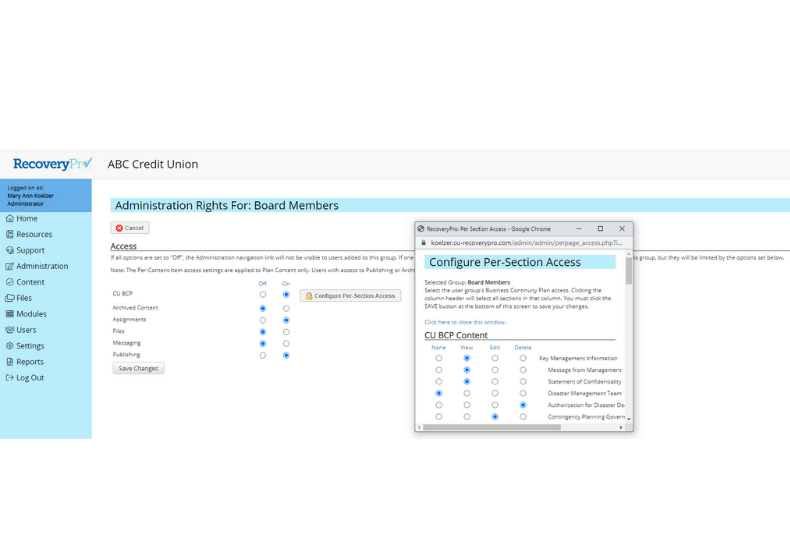Viewport: 790px width, 560px height.
Task: Click the View column header in popup
Action: pos(467,347)
